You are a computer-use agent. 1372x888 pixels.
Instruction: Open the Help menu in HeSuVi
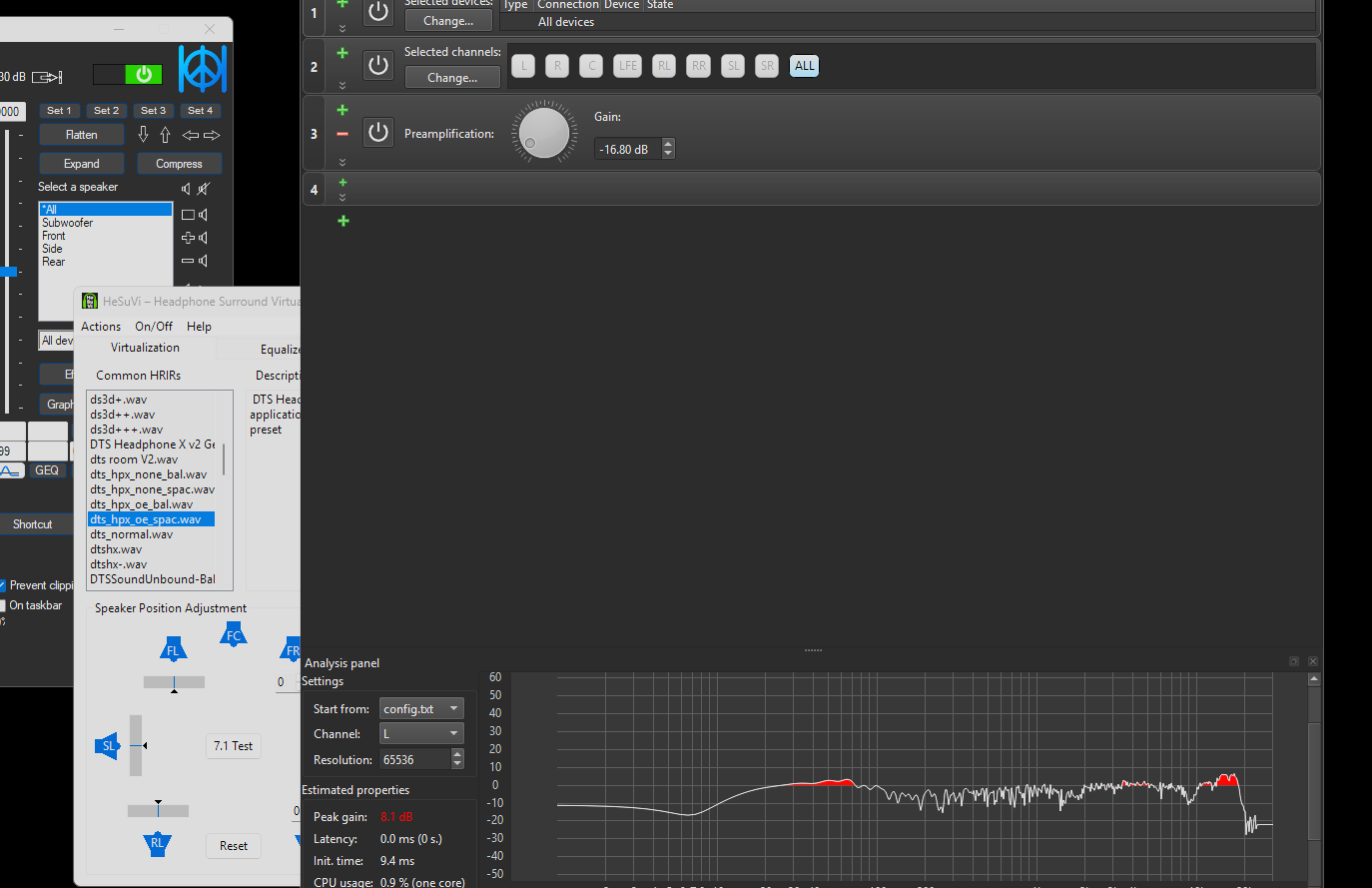[x=199, y=327]
